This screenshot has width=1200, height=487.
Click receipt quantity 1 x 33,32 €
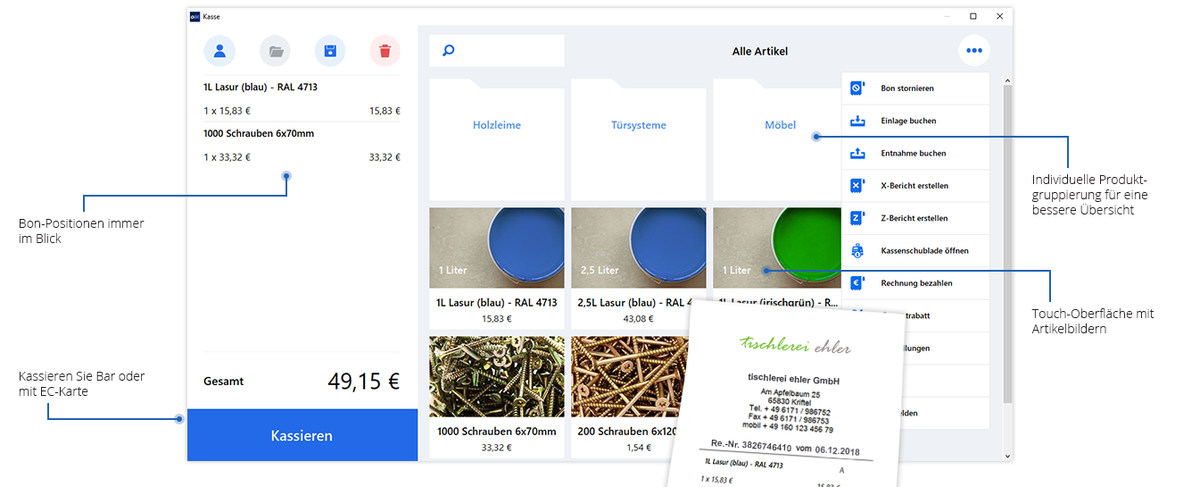pyautogui.click(x=227, y=157)
